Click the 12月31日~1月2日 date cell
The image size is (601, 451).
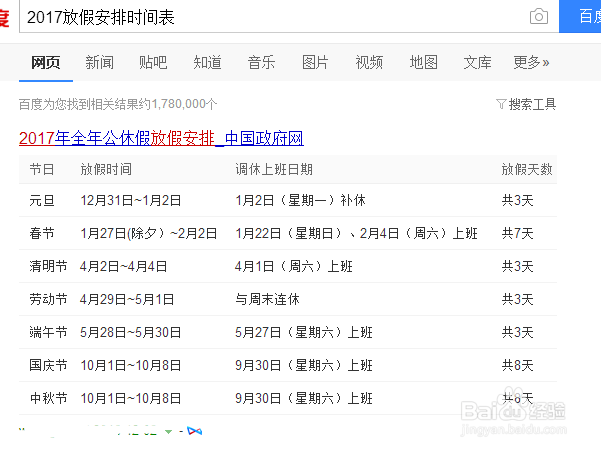(131, 200)
